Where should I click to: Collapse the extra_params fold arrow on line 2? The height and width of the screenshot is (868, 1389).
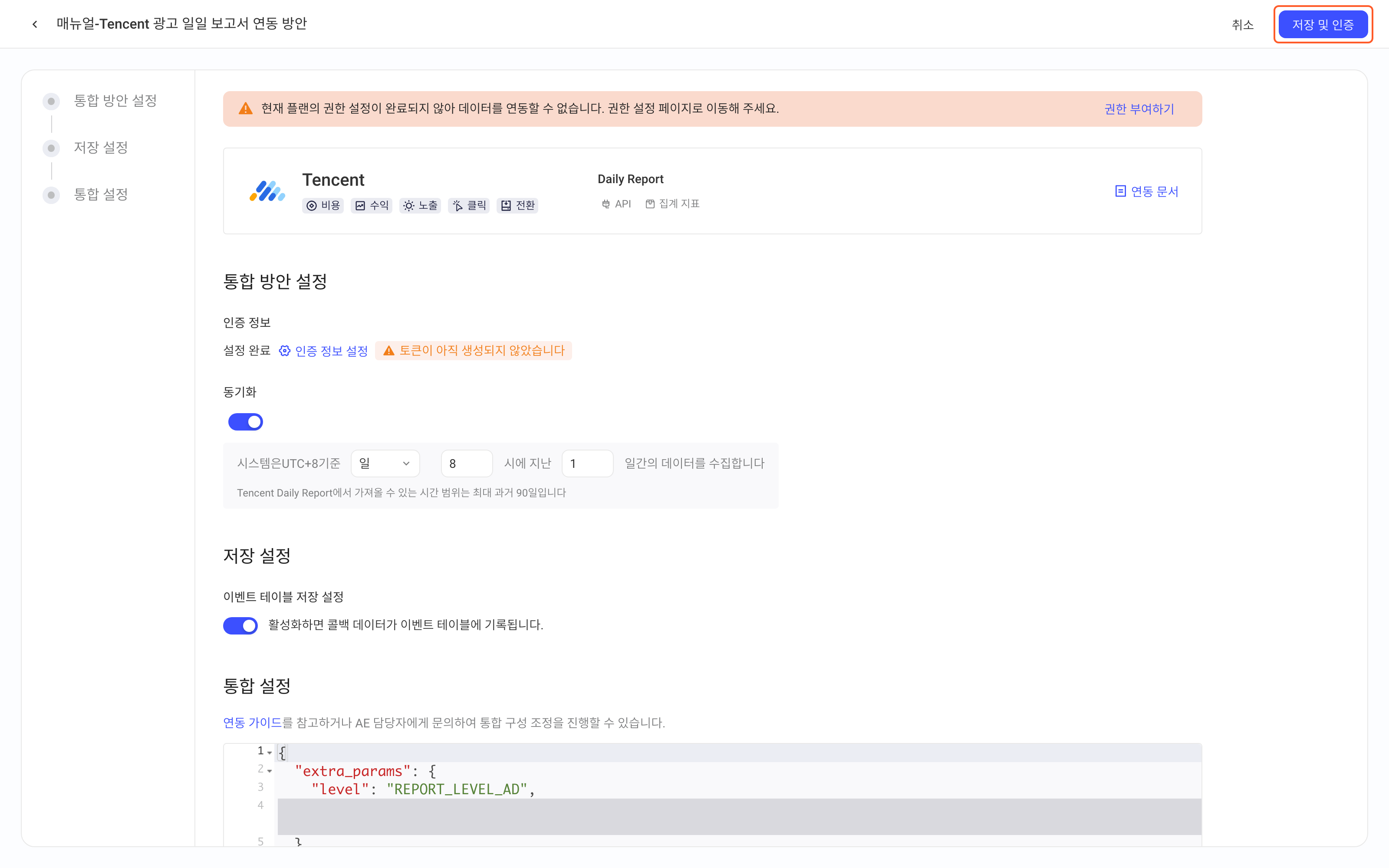point(270,771)
